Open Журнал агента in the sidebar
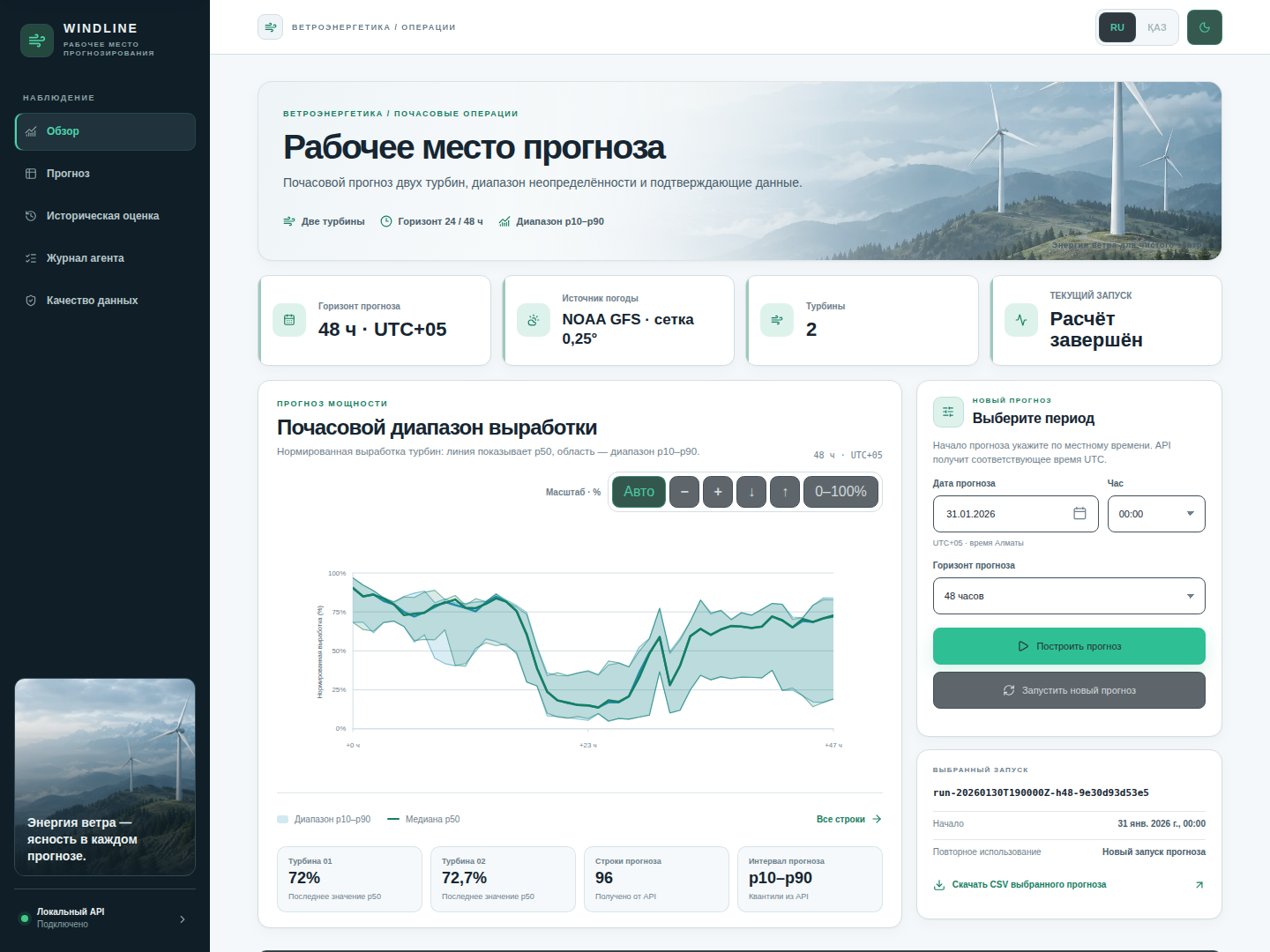 point(106,258)
